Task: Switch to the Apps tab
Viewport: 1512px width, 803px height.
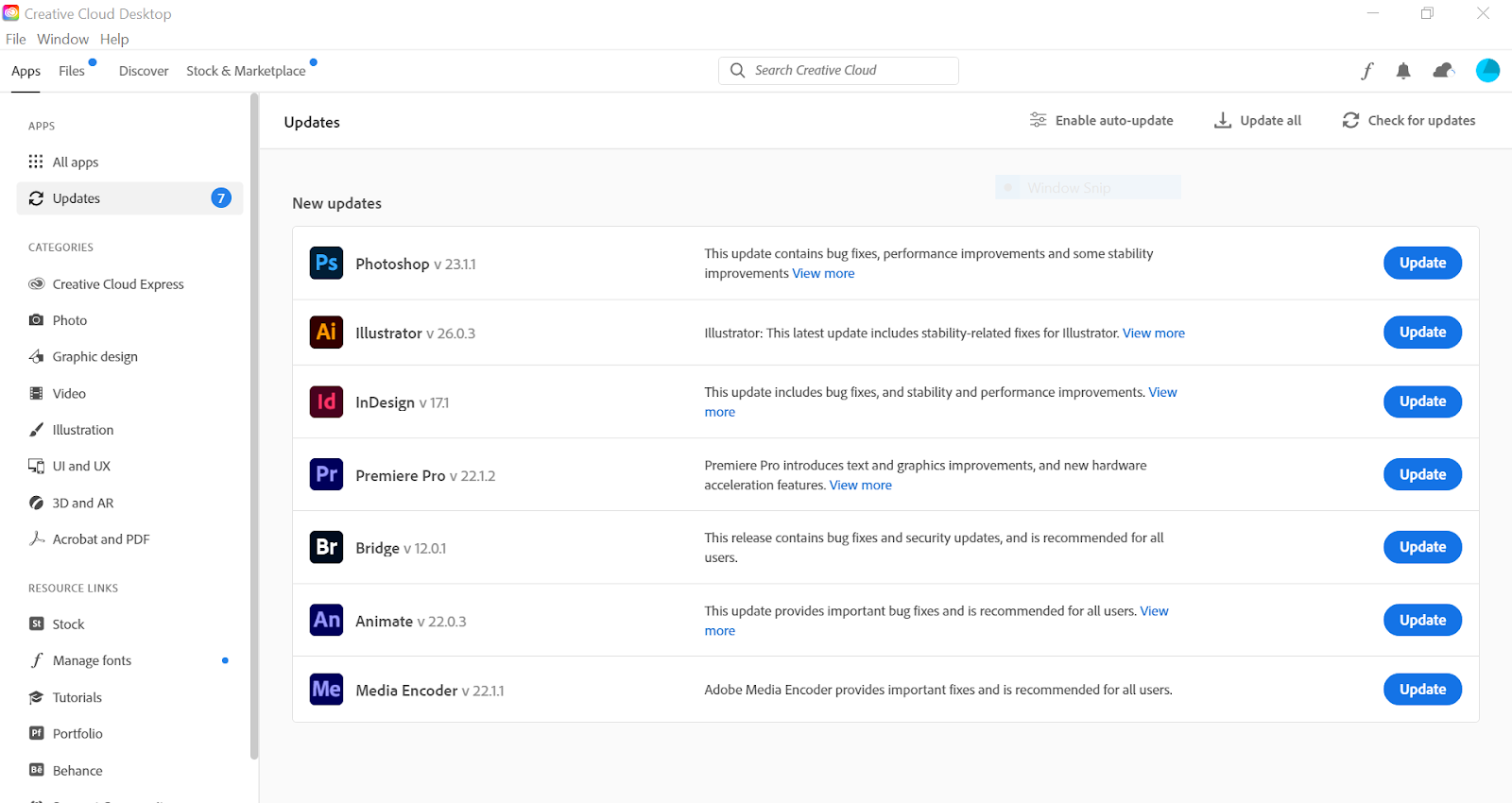Action: [26, 71]
